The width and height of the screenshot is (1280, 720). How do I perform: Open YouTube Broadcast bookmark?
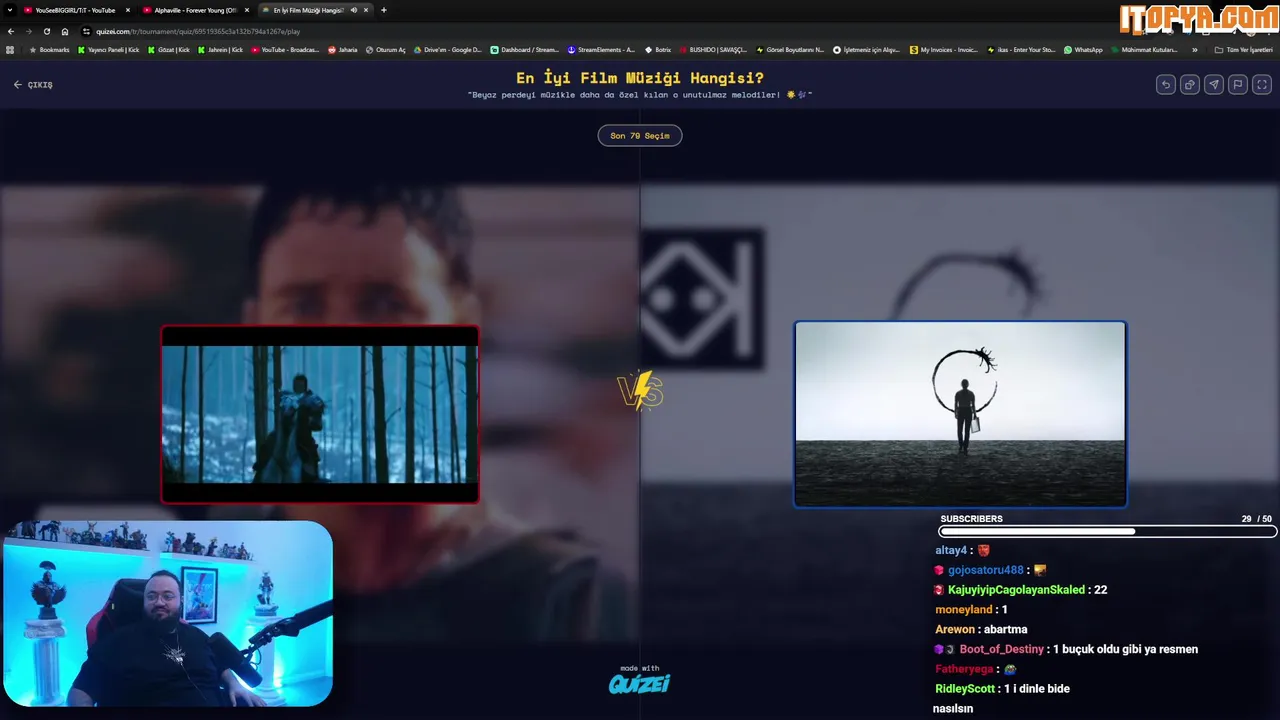point(285,49)
